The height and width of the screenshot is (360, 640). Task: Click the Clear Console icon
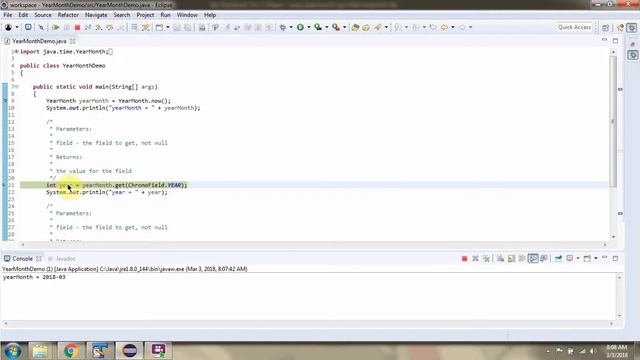(500, 258)
